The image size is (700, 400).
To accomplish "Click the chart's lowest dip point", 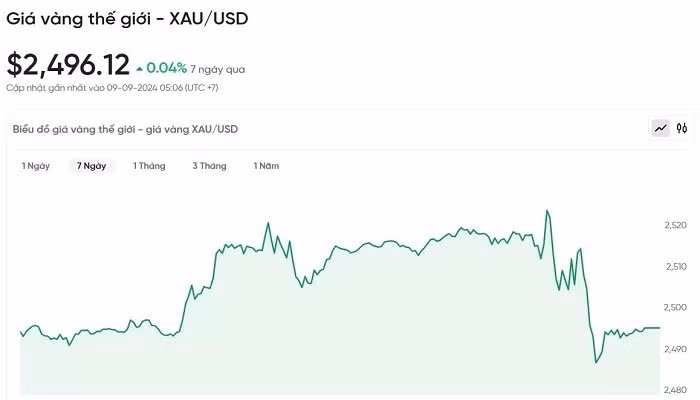I will point(596,362).
